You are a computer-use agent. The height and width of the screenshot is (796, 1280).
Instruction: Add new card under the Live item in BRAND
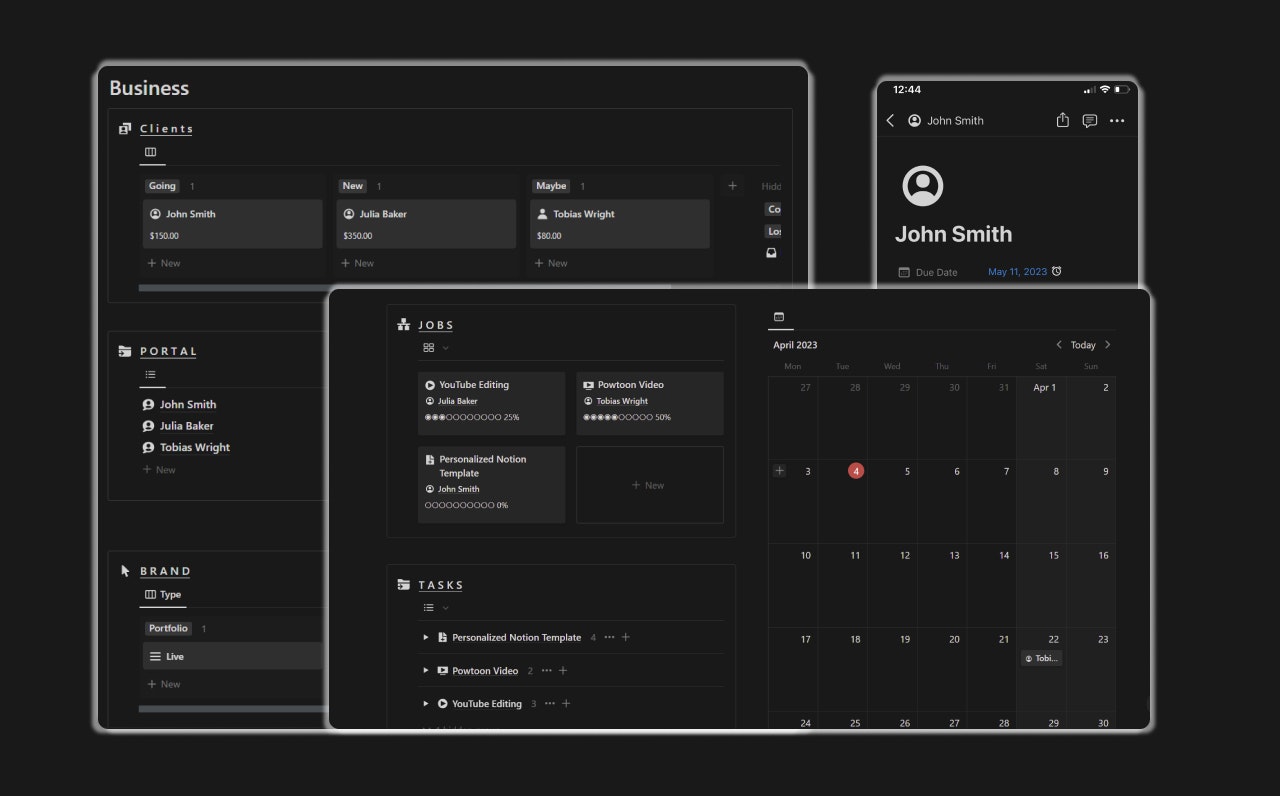164,684
